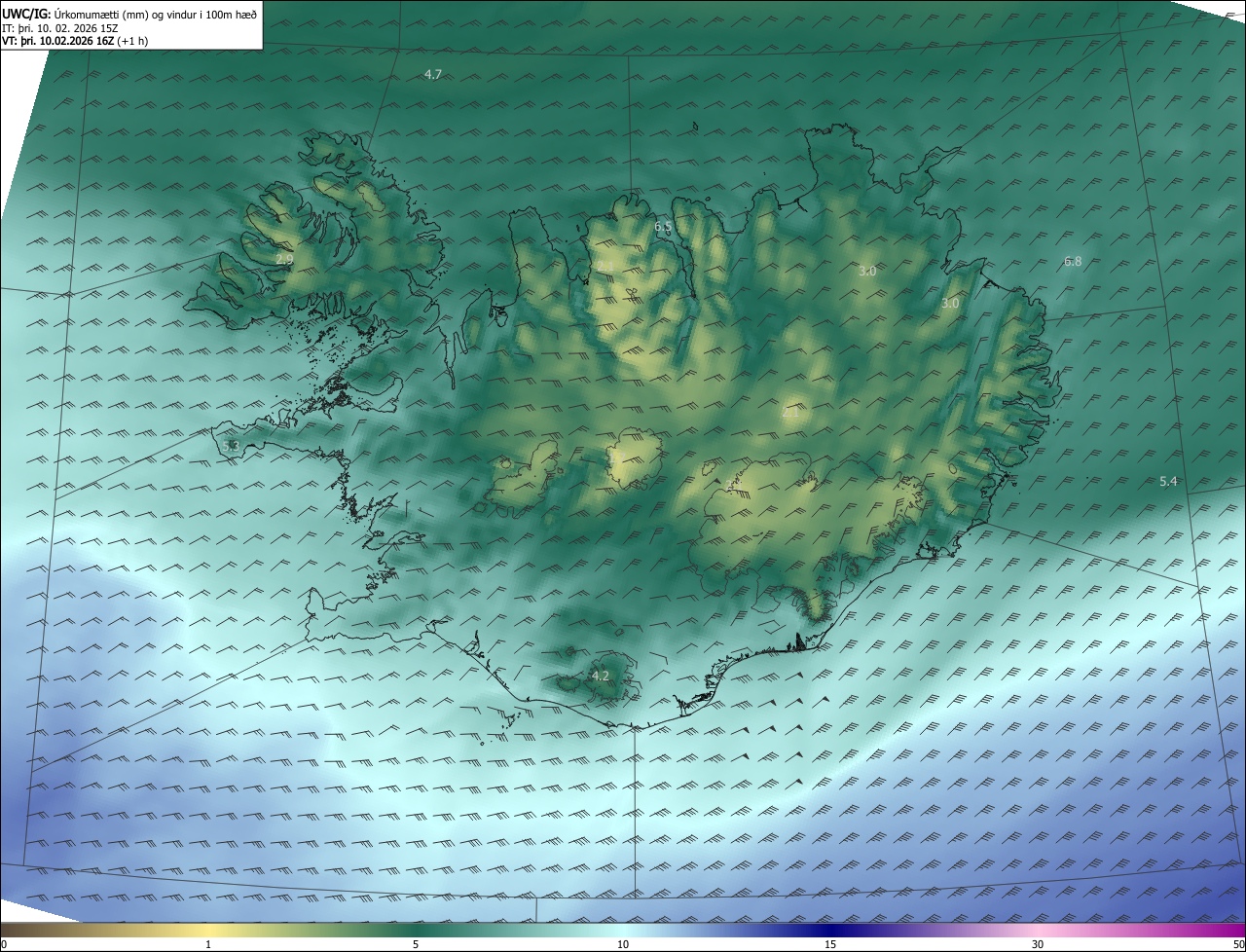Click the 30 tick on the color scale
Viewport: 1246px width, 952px height.
click(x=1038, y=944)
